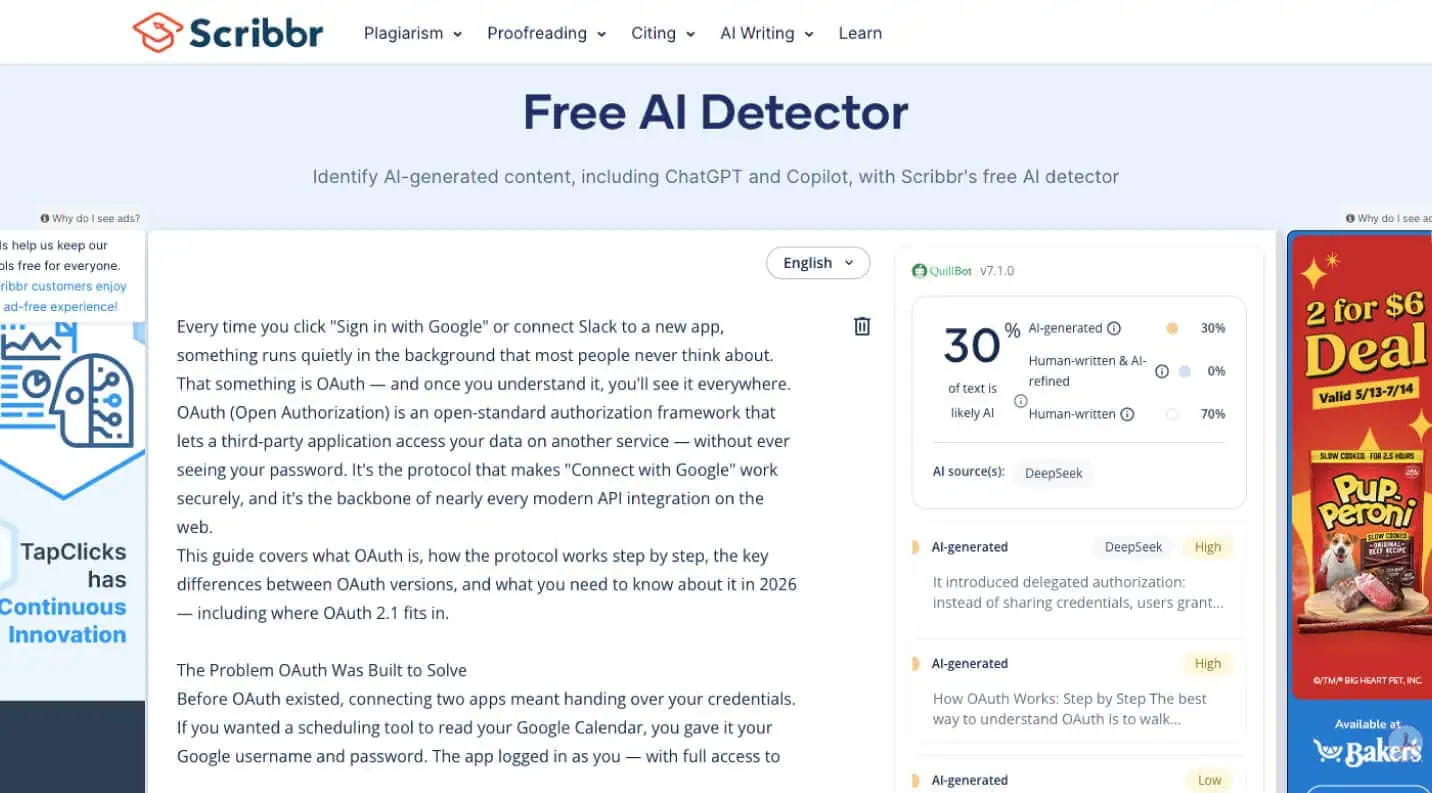Open info icon next to Human-written & AI-refined
Screen dimensions: 1432x793
pyautogui.click(x=1162, y=371)
